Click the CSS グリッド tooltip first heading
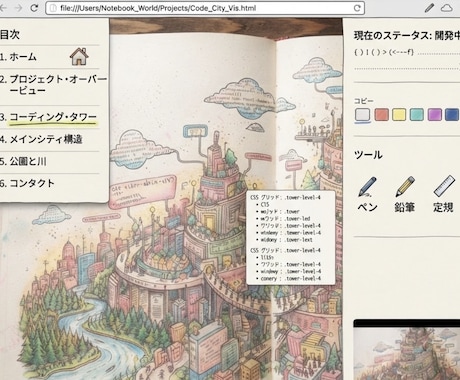460x380 pixels. (285, 197)
